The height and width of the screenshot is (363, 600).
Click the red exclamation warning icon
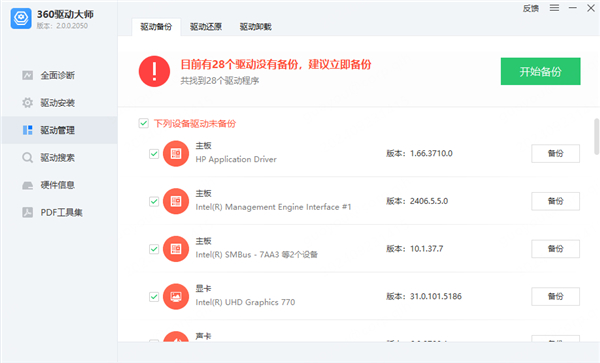coord(154,72)
